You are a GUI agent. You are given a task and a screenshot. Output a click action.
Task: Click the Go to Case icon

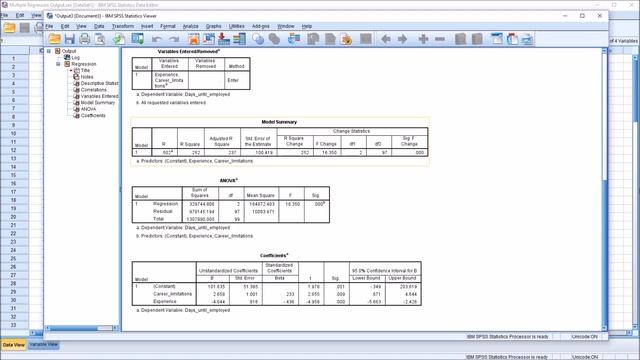coord(209,39)
